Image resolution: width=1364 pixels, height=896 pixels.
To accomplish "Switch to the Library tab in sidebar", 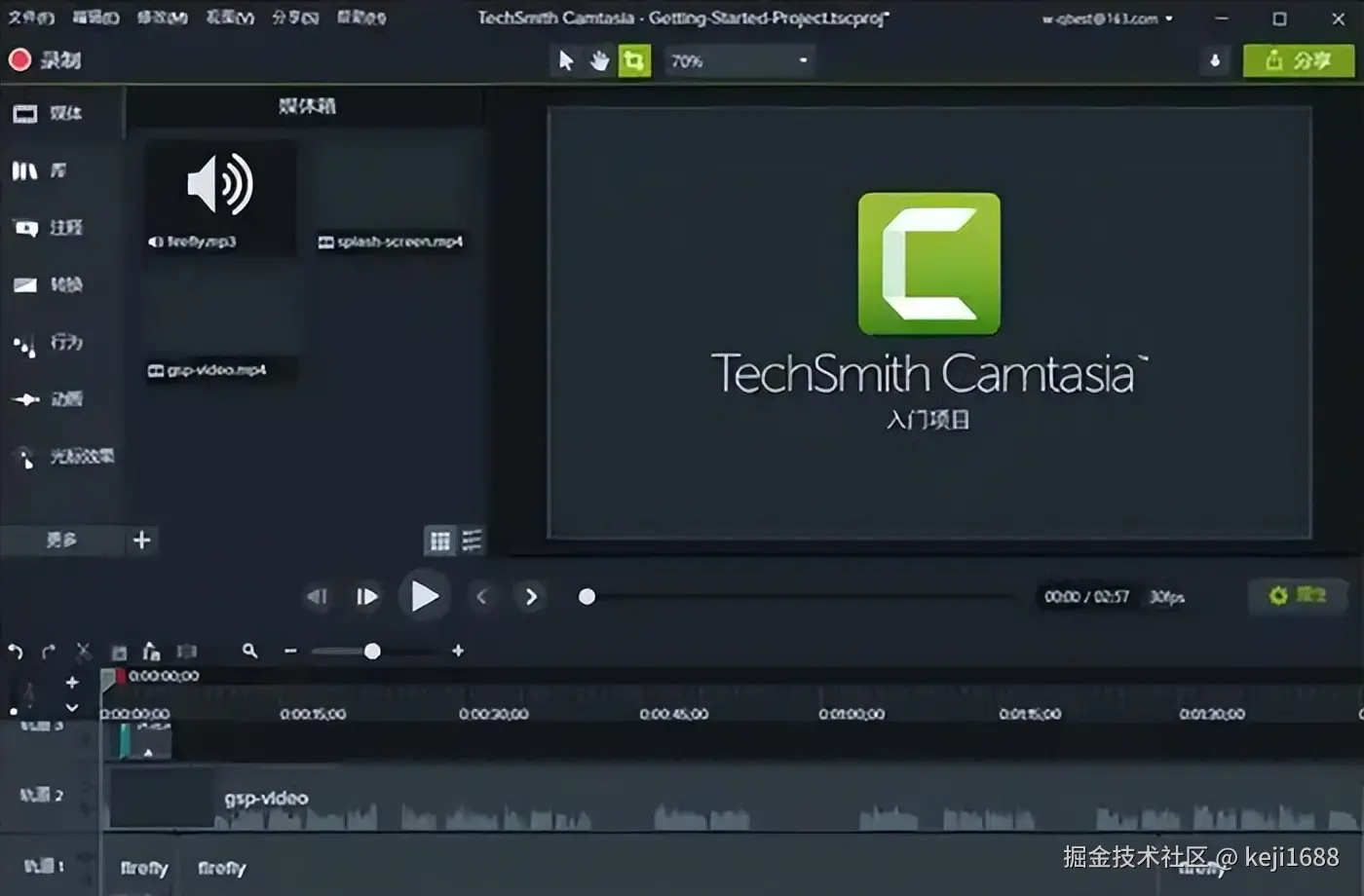I will coord(62,170).
